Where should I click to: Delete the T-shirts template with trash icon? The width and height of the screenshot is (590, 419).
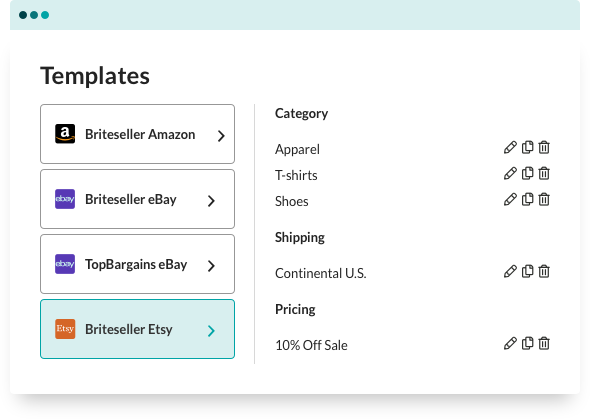click(x=544, y=173)
